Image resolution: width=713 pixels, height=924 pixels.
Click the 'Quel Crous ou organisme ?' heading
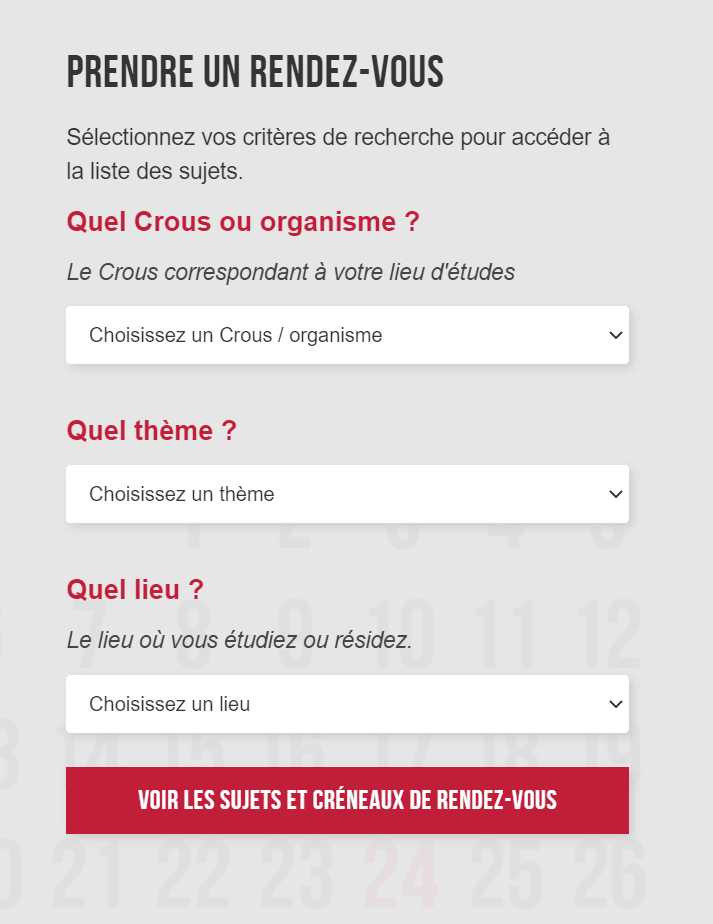[x=243, y=222]
